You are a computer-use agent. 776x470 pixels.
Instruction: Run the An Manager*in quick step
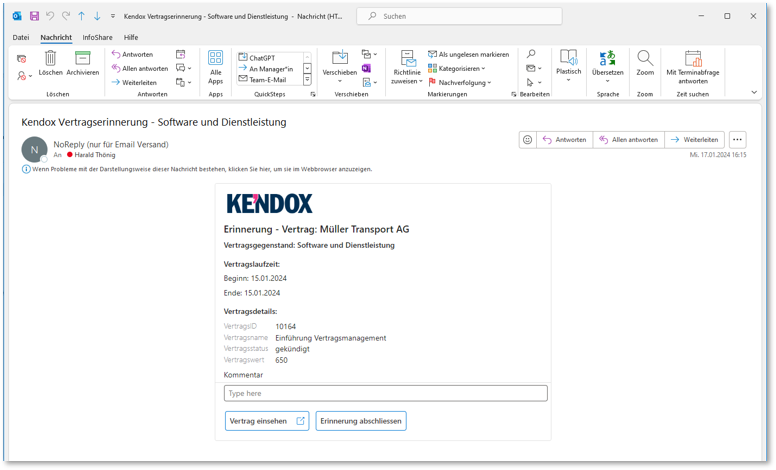(266, 68)
